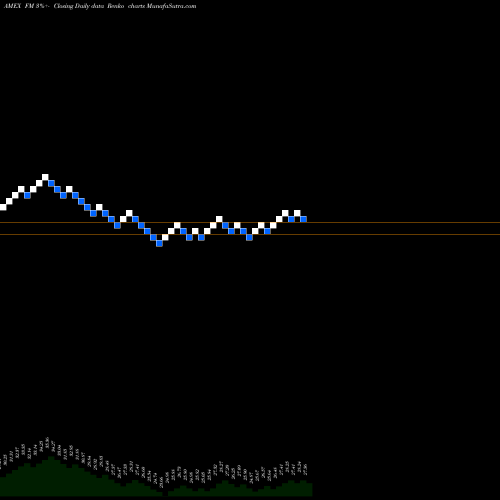Click the 'AMEX FM 3%+-' title text

click(x=27, y=6)
